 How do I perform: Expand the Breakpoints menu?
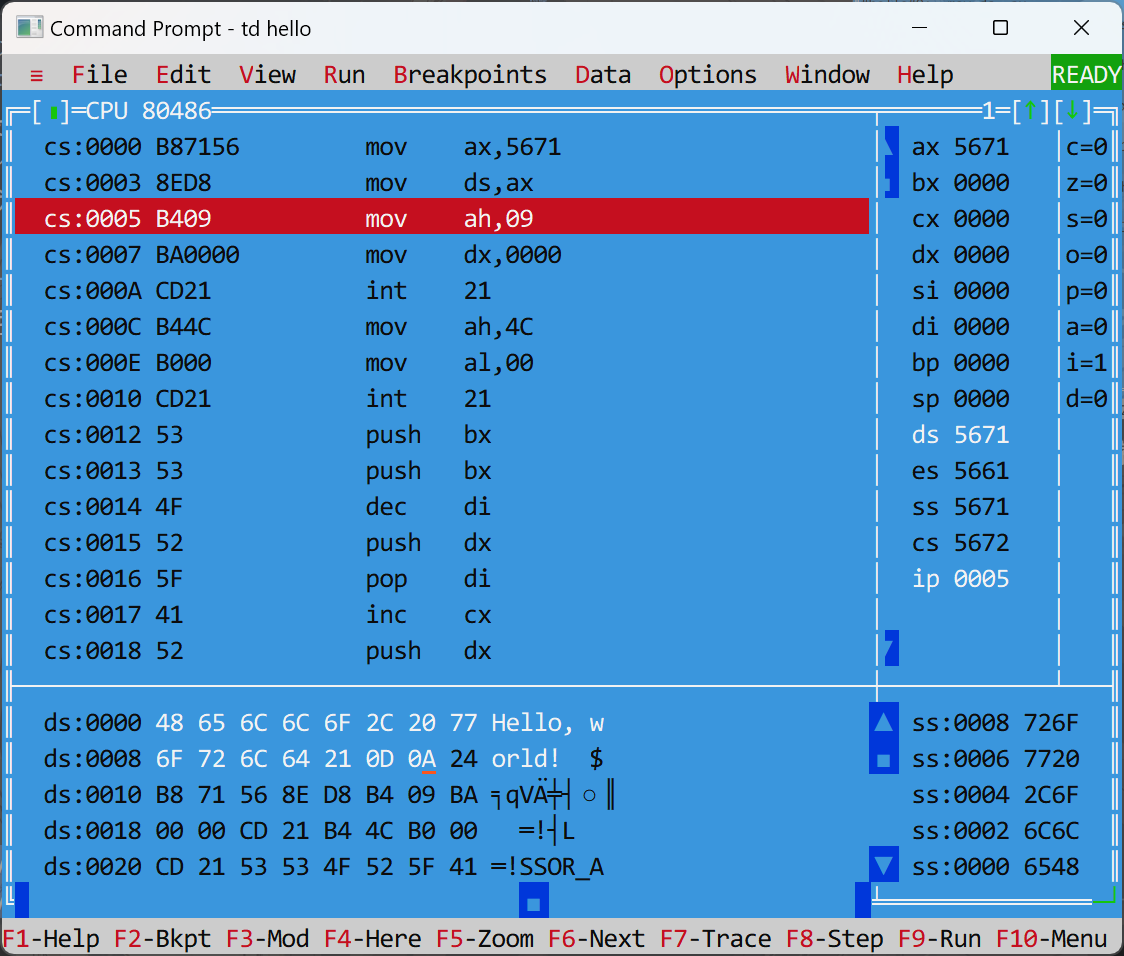pos(470,75)
